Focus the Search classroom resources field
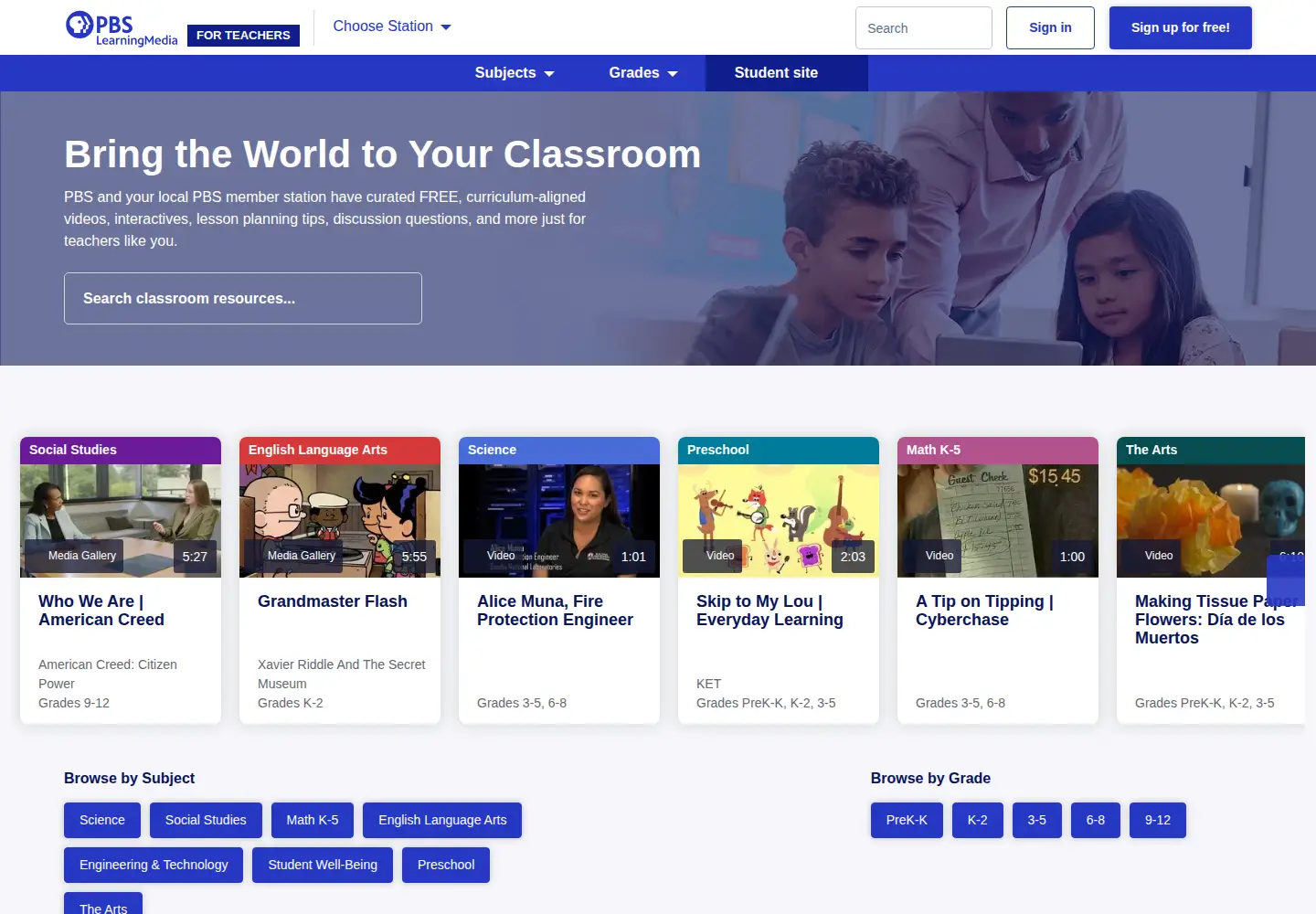 point(243,298)
